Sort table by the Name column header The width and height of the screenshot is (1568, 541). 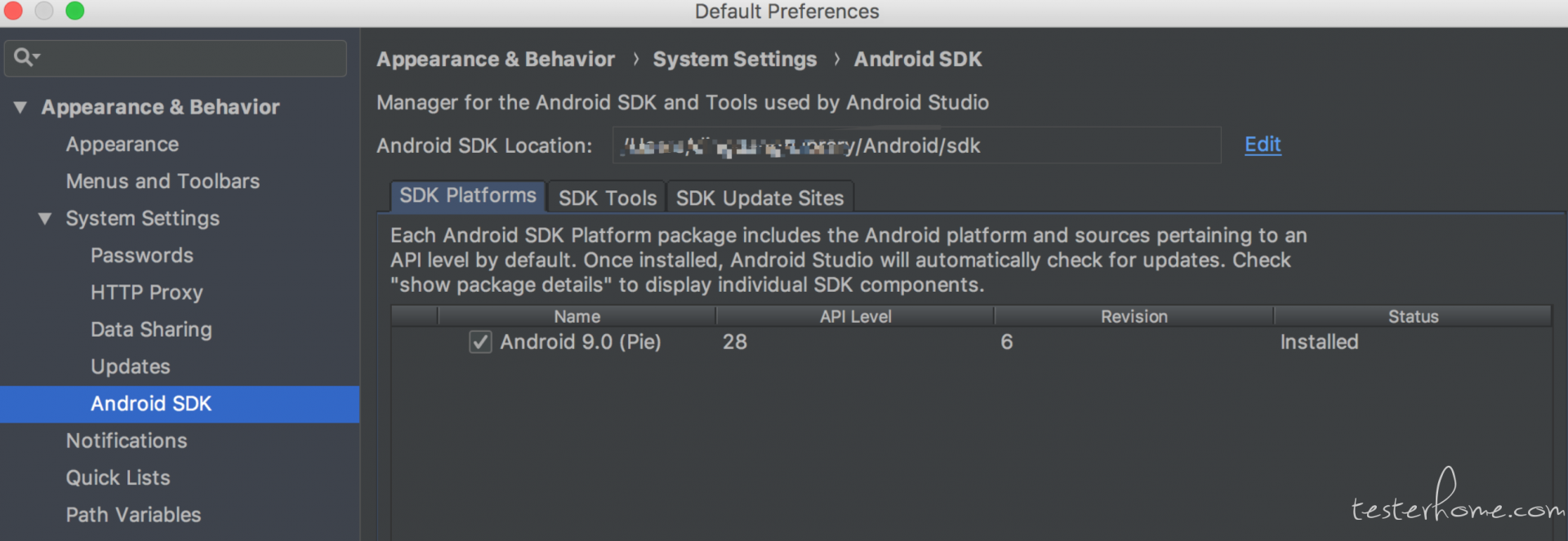tap(577, 316)
